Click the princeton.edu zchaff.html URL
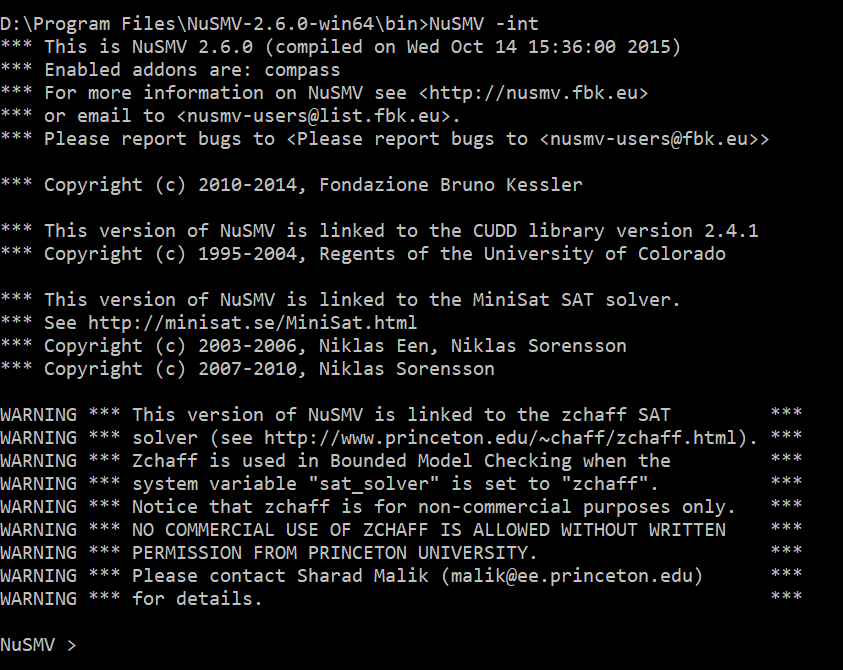 (x=500, y=438)
